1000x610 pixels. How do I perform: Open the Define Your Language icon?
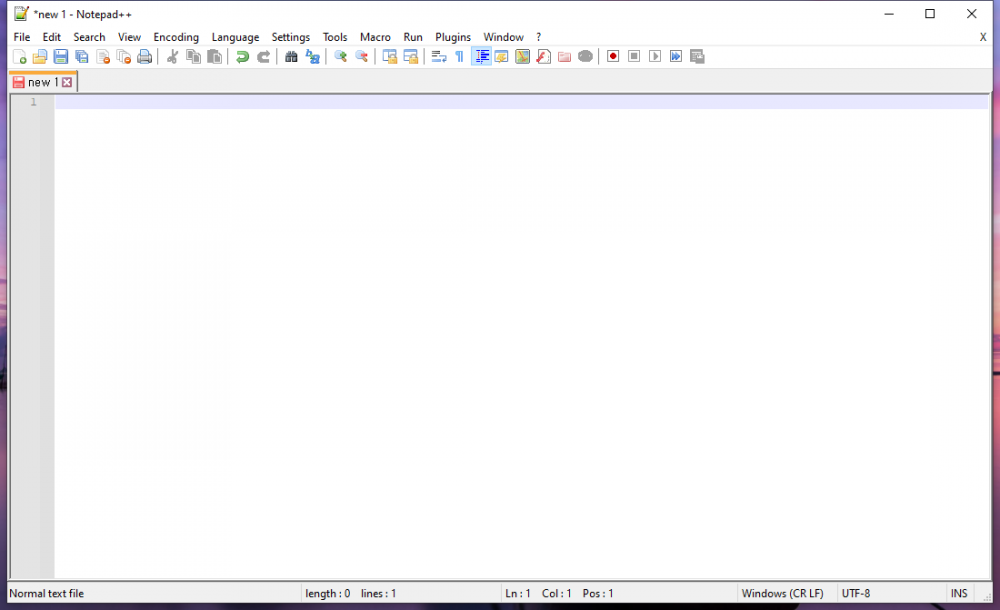pos(501,57)
